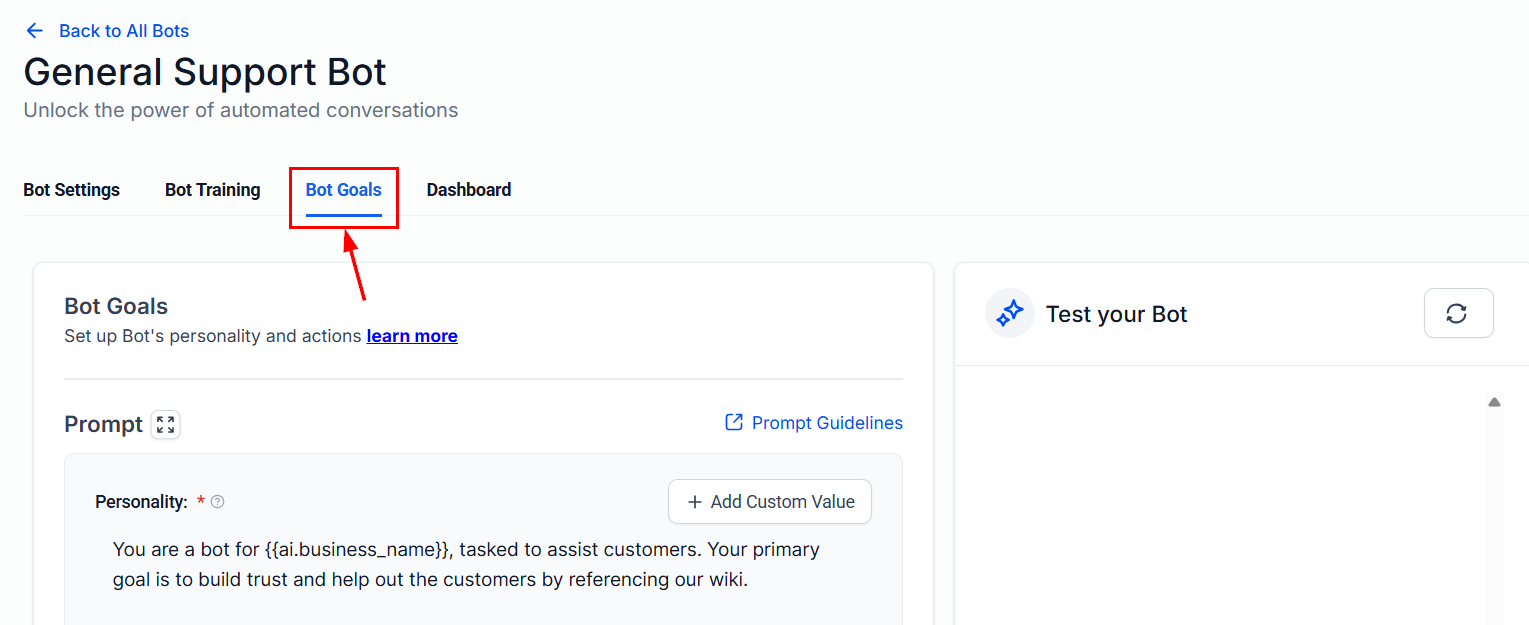Open the Bot Training tab

click(213, 190)
